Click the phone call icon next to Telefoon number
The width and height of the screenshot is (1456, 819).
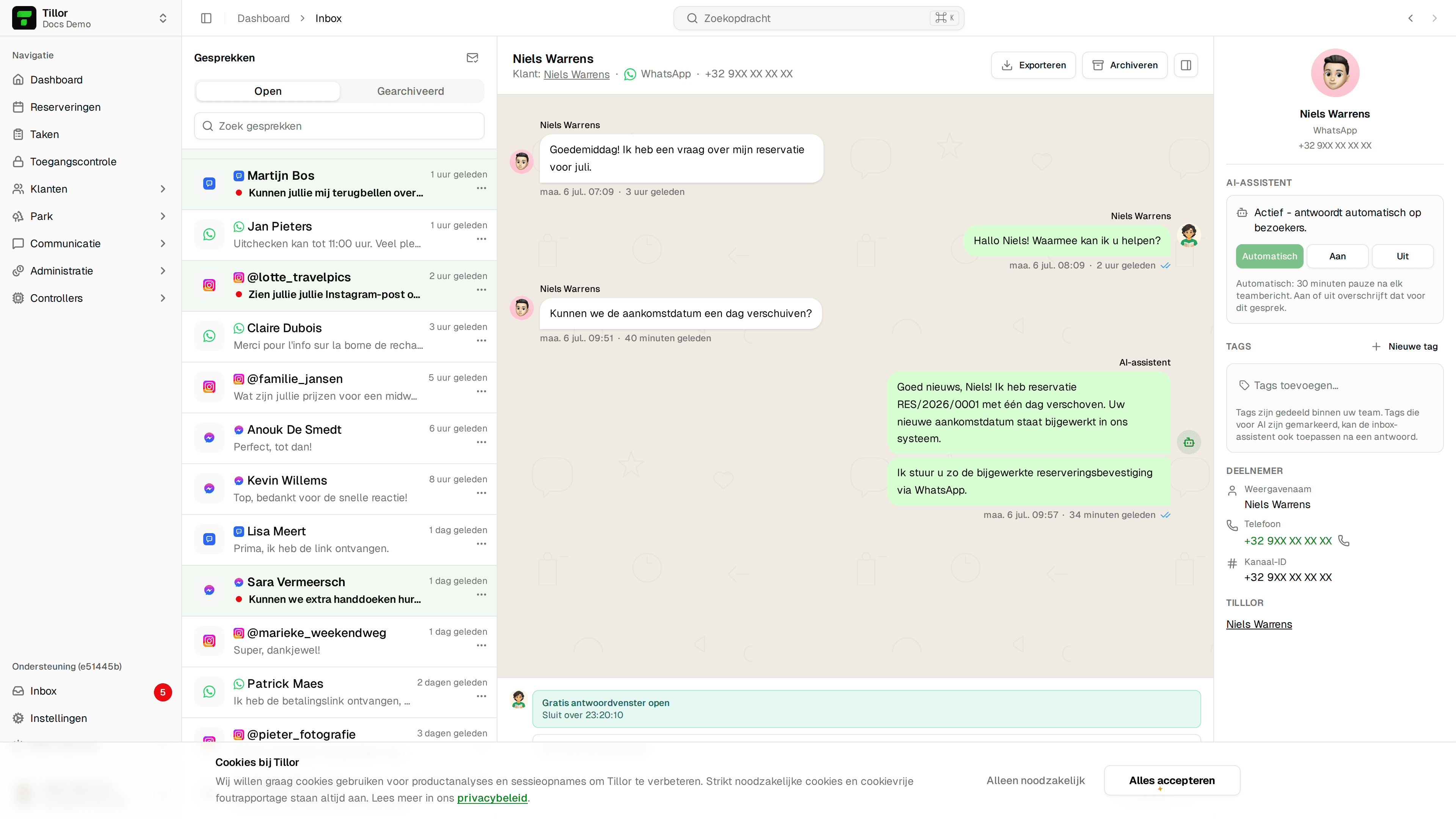[1343, 541]
